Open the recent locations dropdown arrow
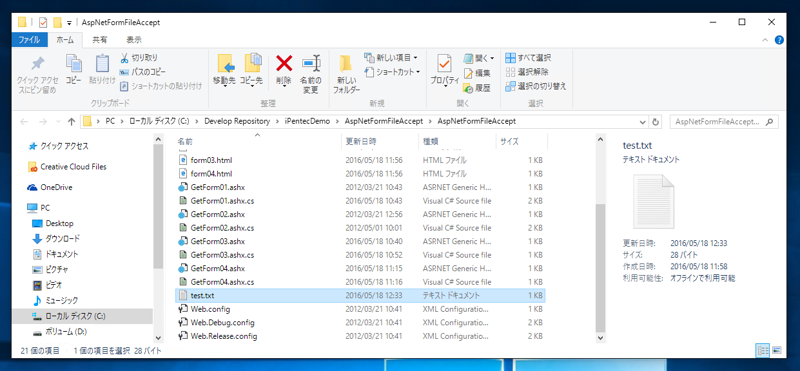The width and height of the screenshot is (800, 371). (x=57, y=122)
